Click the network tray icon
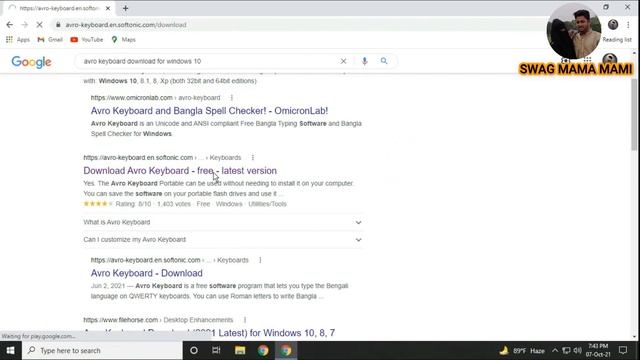The image size is (640, 360). point(566,351)
